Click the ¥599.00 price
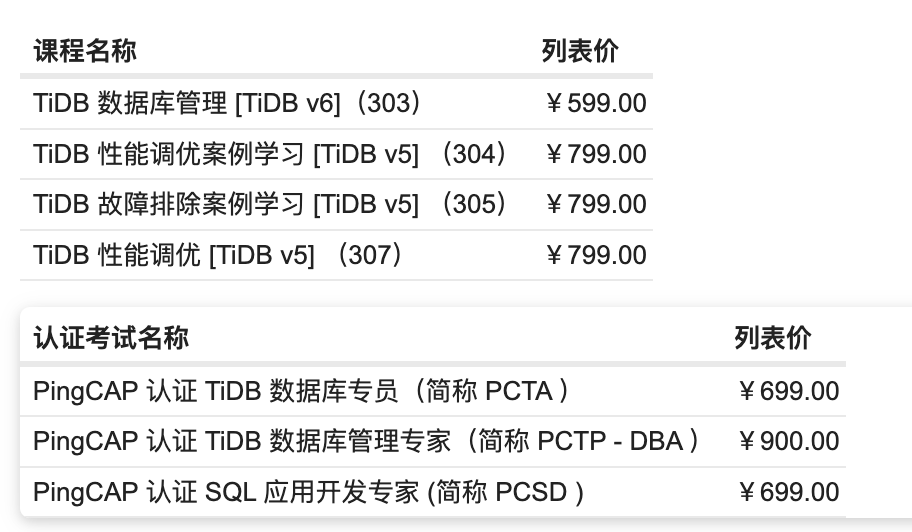 596,103
